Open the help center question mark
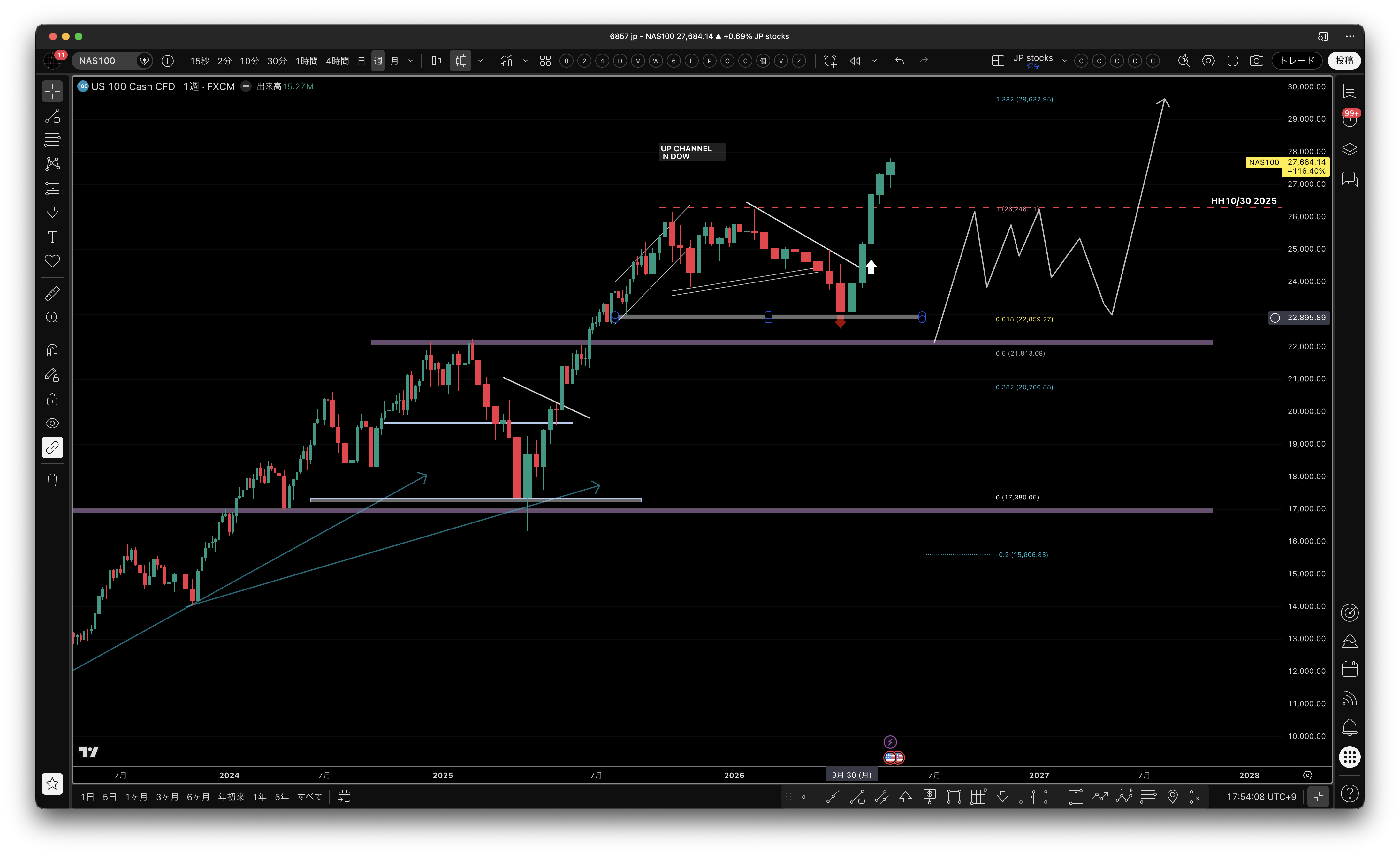Image resolution: width=1400 pixels, height=856 pixels. (1350, 793)
